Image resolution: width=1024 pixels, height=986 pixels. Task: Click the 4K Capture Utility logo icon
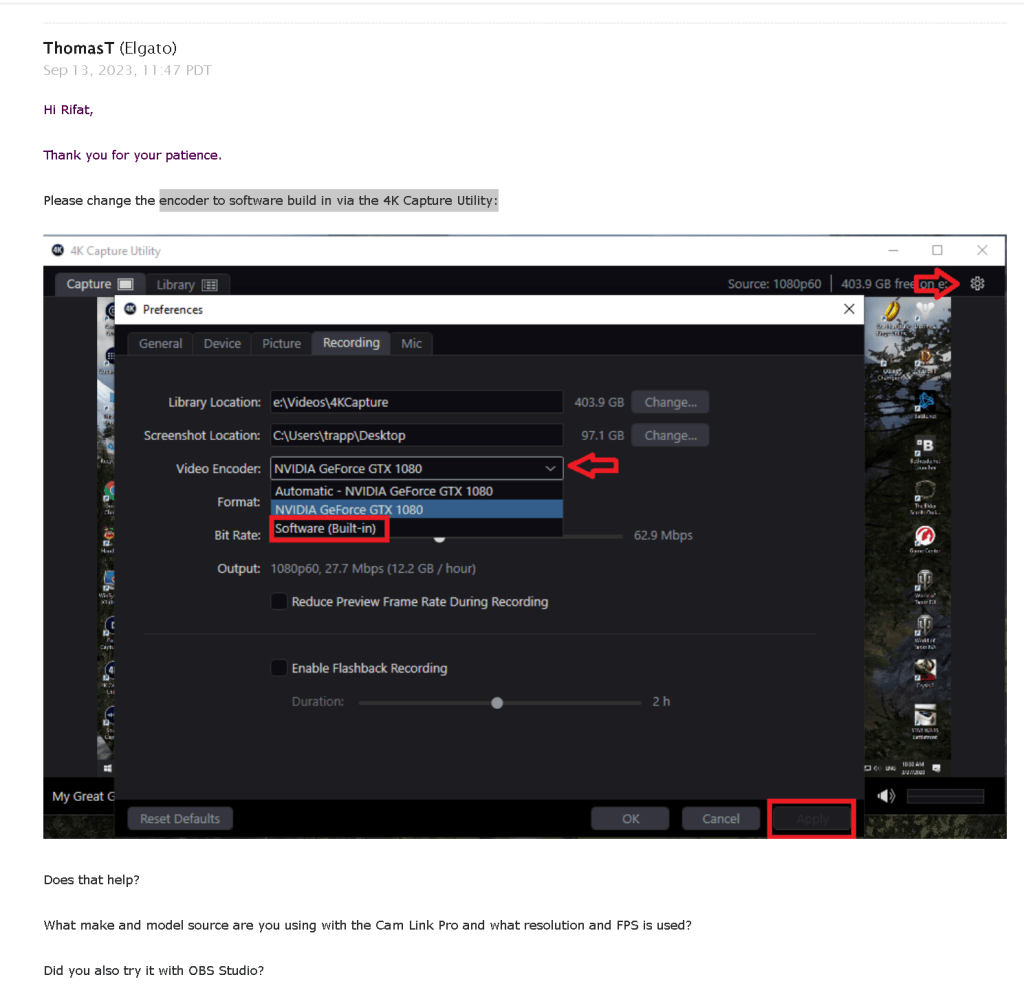tap(57, 250)
